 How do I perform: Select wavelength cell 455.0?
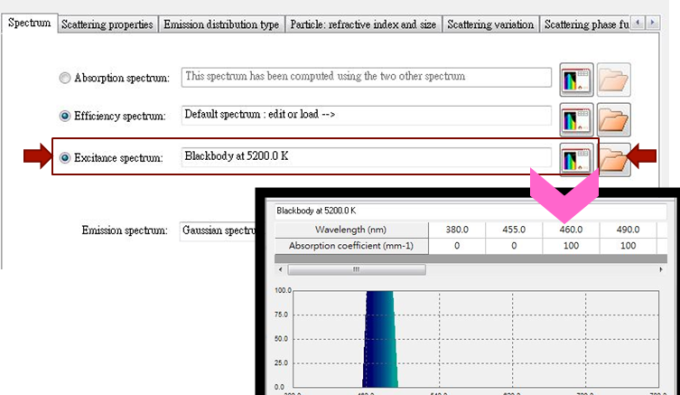514,230
